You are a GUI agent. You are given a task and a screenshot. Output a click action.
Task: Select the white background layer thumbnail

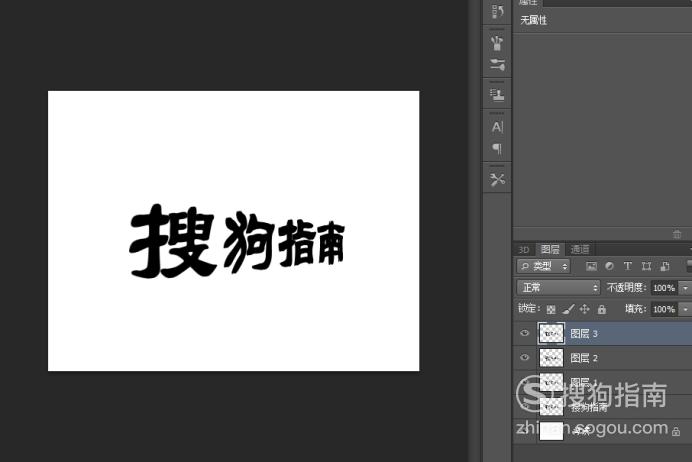551,431
